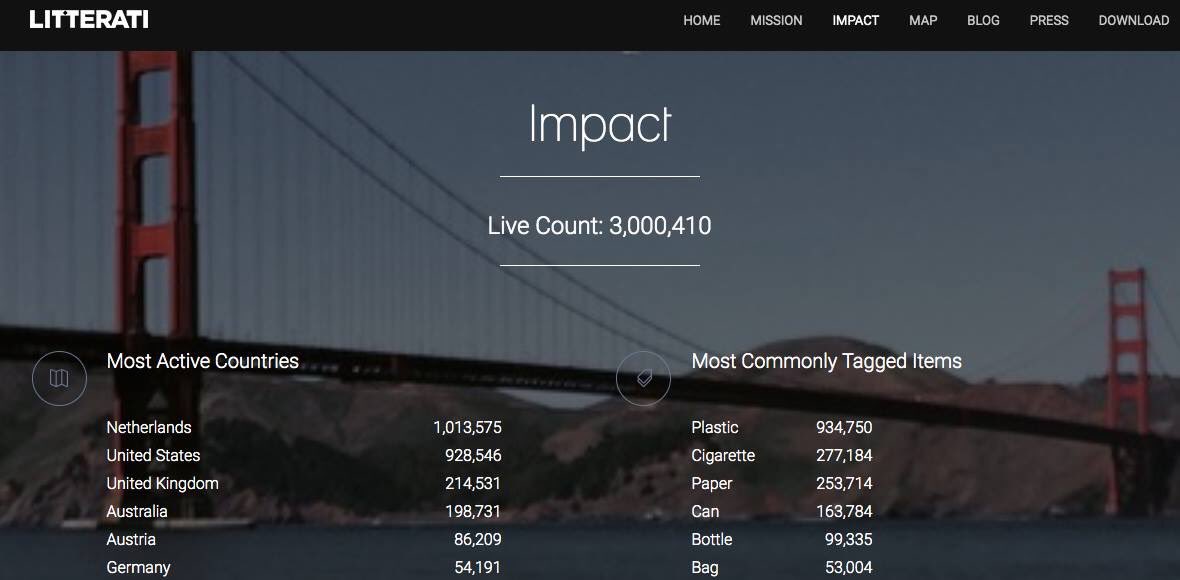Select the Impact nav item
The height and width of the screenshot is (580, 1180).
[x=856, y=21]
